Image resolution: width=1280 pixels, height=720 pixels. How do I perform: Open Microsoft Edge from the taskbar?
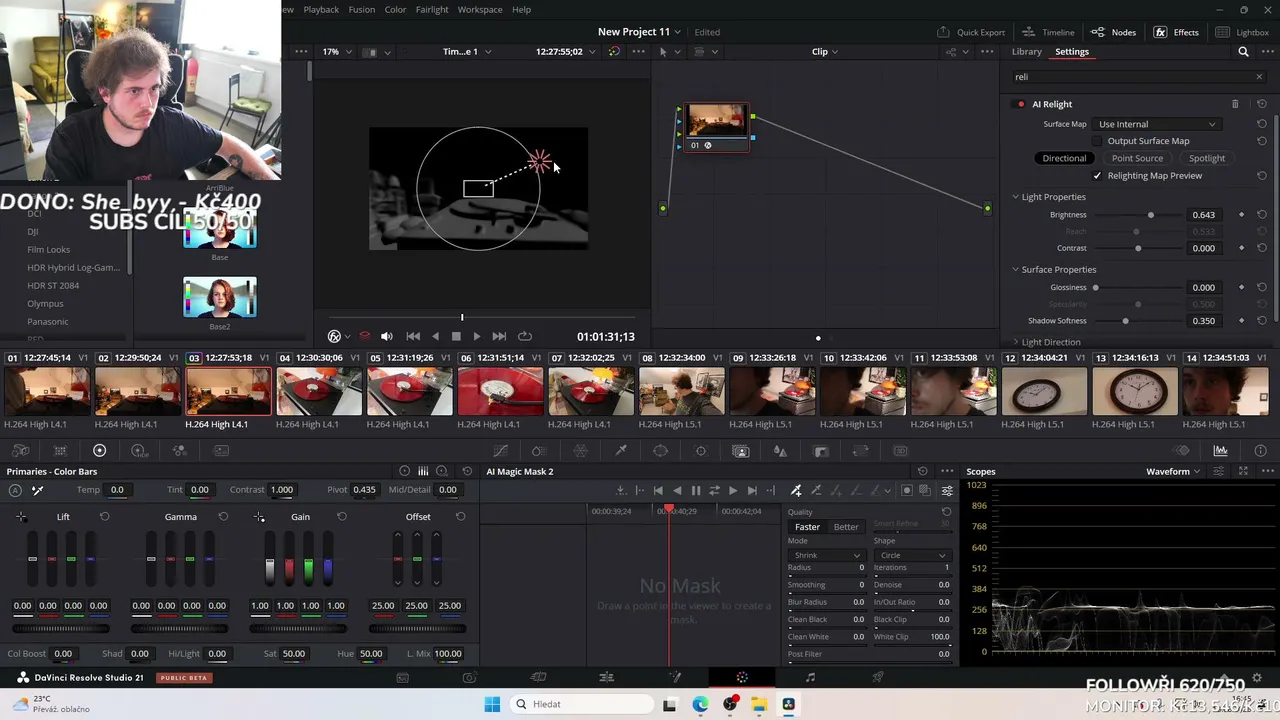click(700, 704)
